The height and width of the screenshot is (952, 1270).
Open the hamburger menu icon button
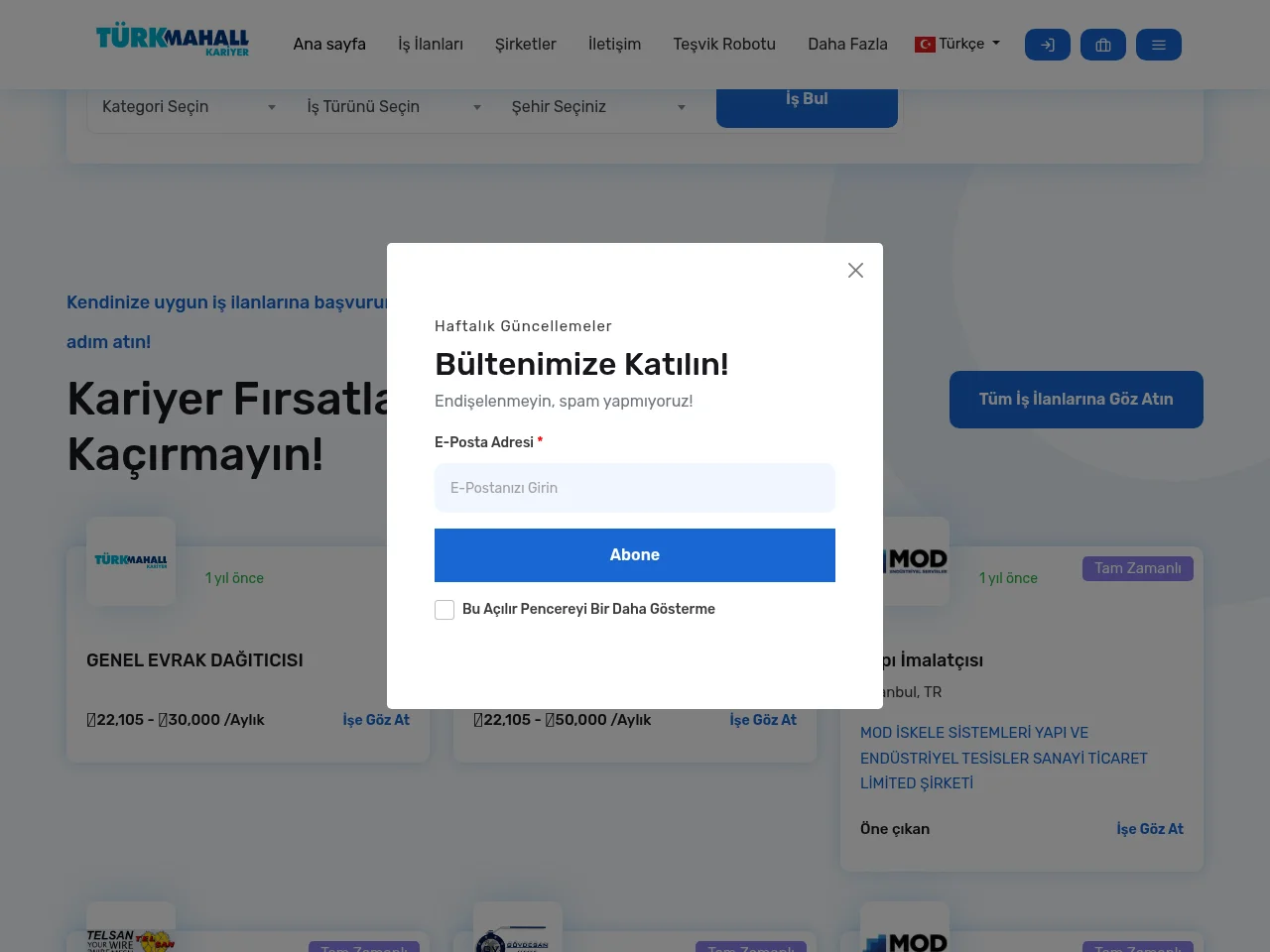1158,45
